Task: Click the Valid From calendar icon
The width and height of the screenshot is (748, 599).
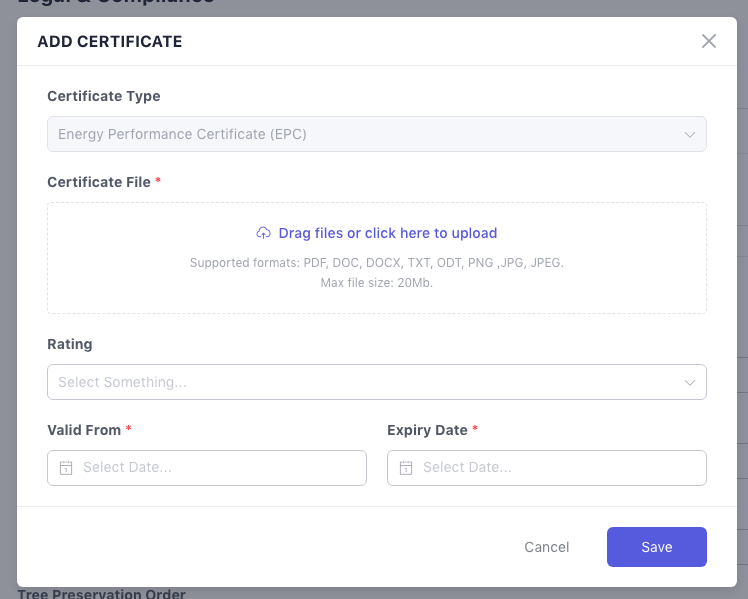Action: pyautogui.click(x=66, y=468)
